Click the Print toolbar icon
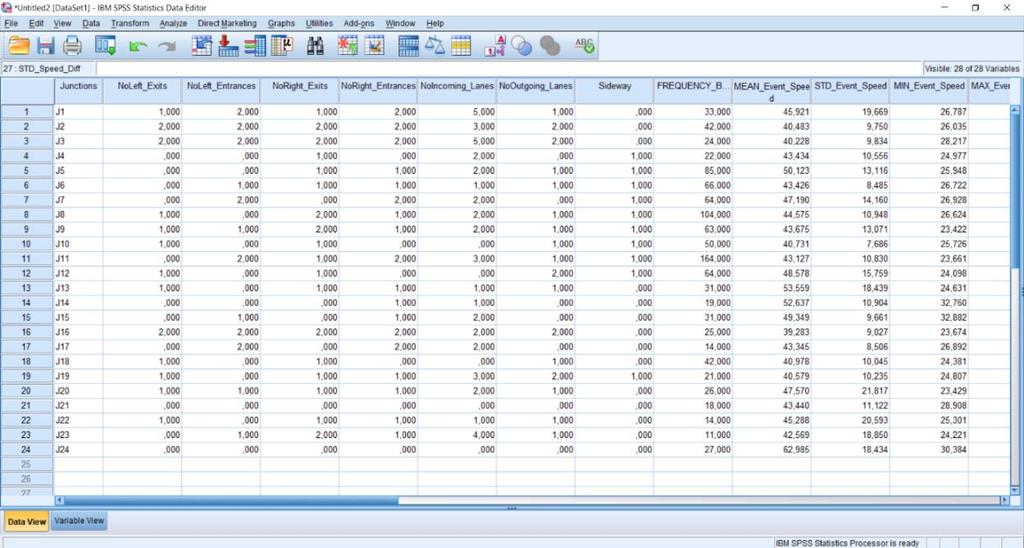This screenshot has width=1024, height=548. point(72,46)
